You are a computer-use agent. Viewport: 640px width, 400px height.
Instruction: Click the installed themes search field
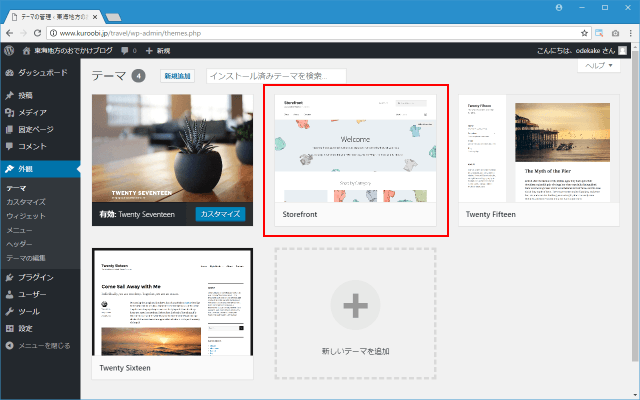pyautogui.click(x=276, y=76)
